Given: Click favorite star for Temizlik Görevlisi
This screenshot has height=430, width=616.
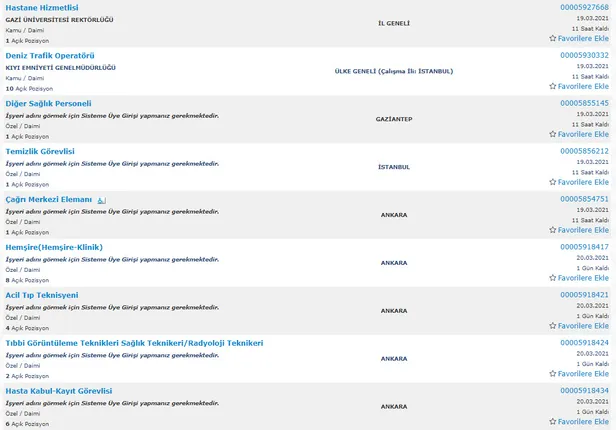Looking at the screenshot, I should click(x=553, y=183).
